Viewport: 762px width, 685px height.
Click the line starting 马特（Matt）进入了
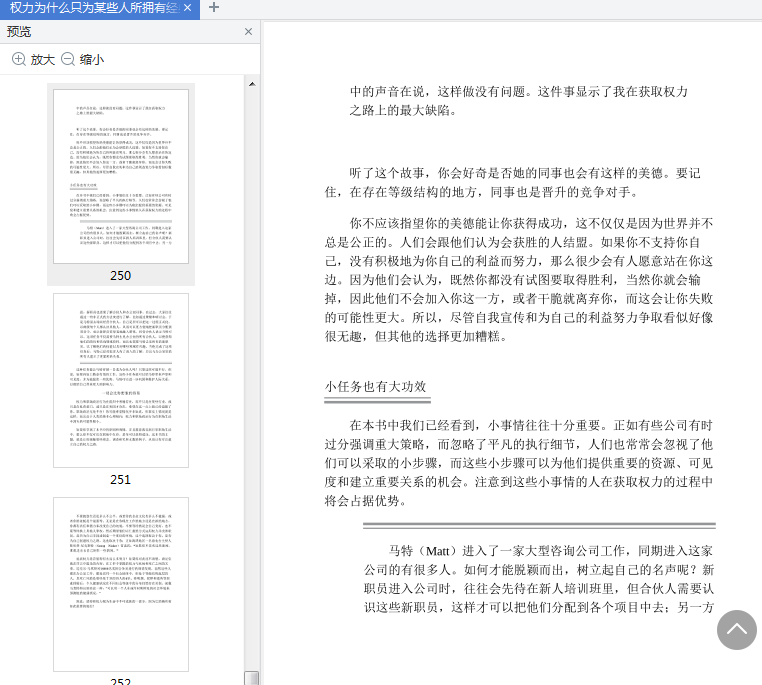click(551, 551)
